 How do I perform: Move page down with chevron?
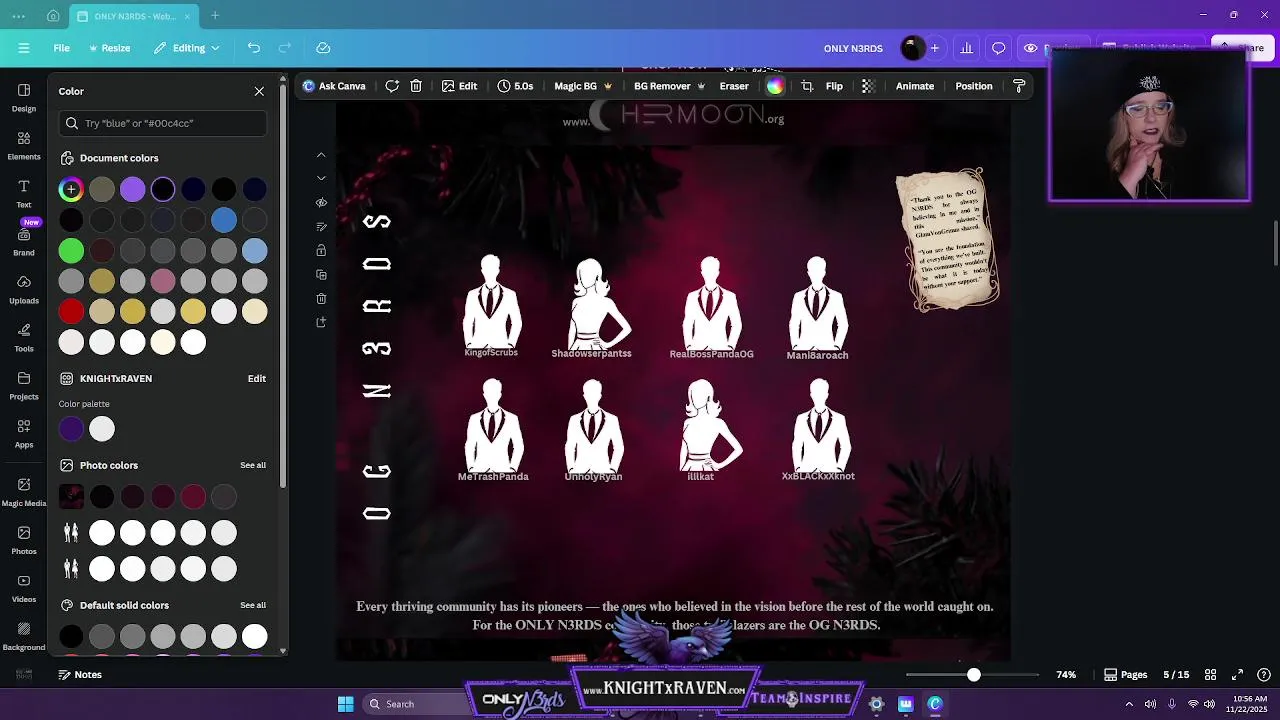tap(321, 178)
